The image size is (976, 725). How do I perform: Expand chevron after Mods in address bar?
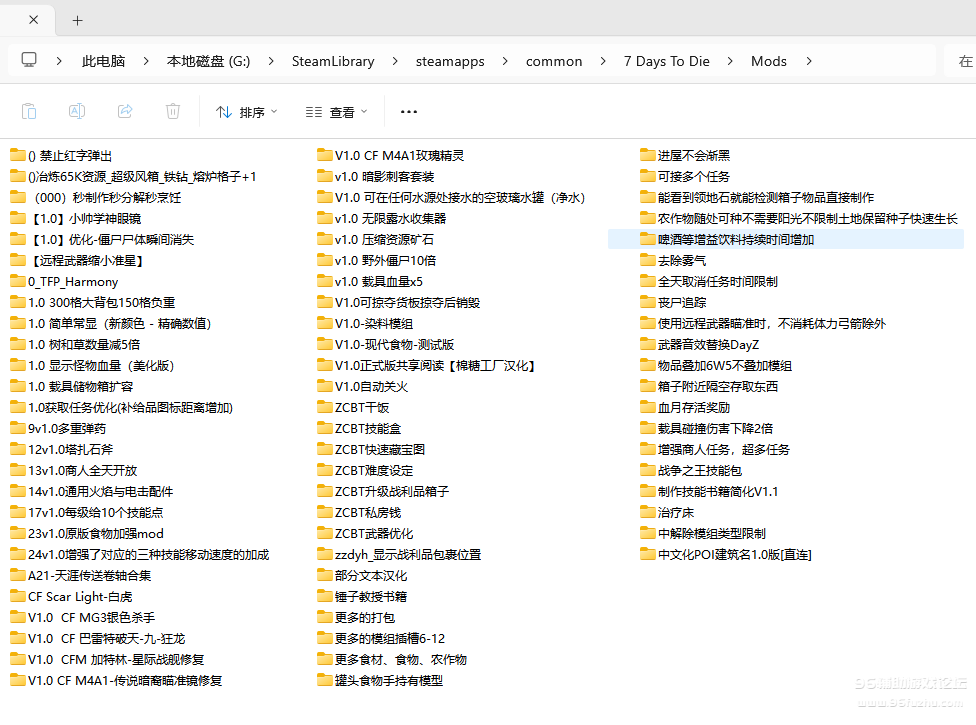tap(808, 61)
